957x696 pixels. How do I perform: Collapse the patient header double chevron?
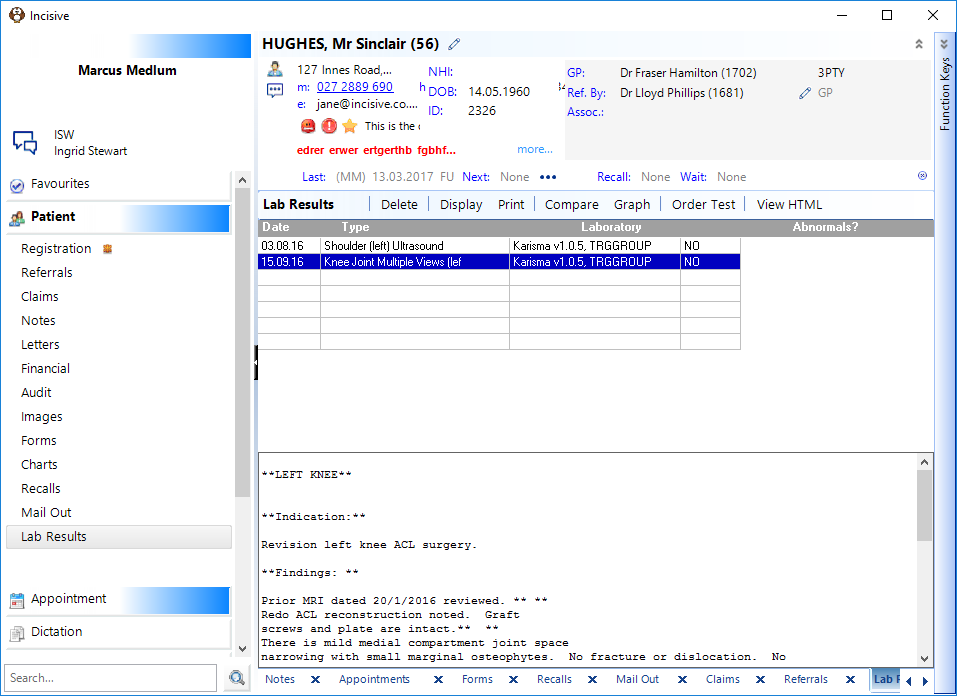[x=919, y=44]
